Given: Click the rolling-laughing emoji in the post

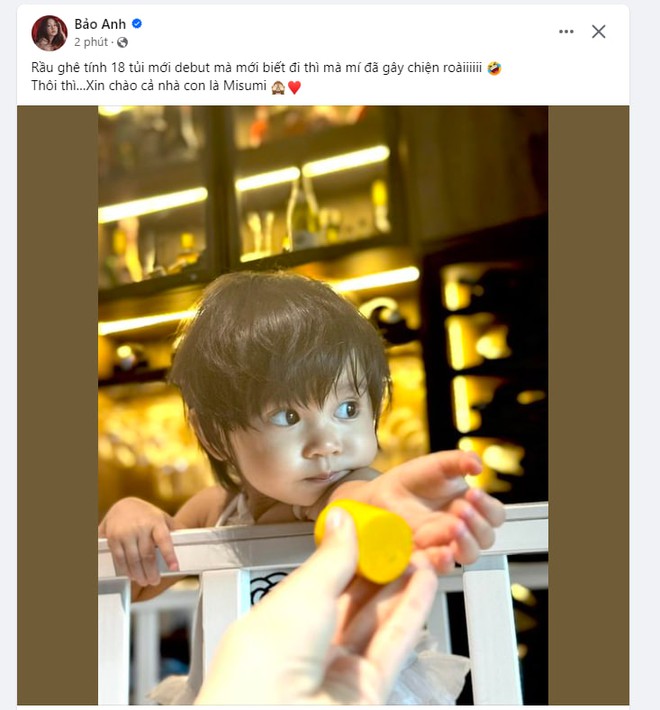Looking at the screenshot, I should 494,68.
